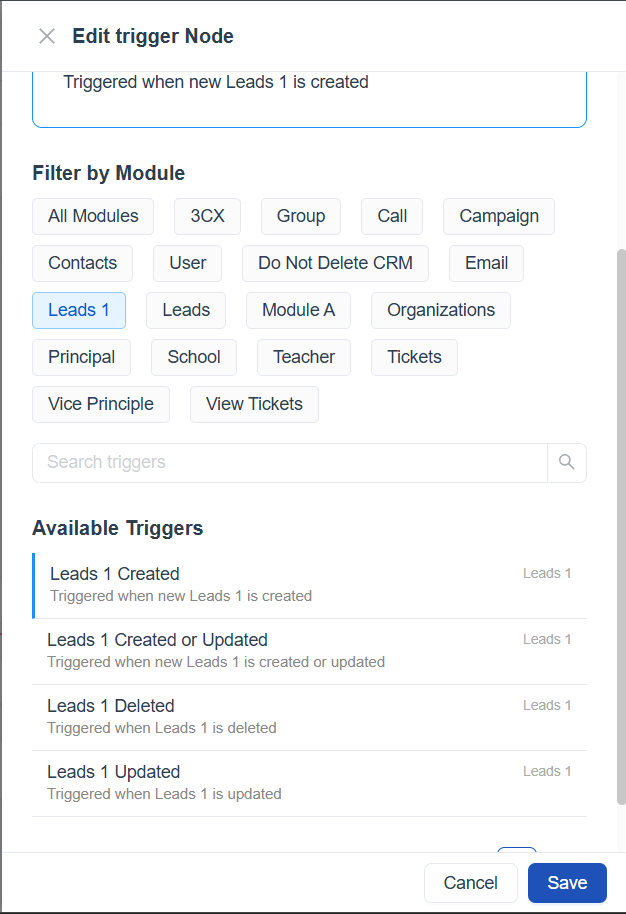626x914 pixels.
Task: Toggle the Leads 1 module filter
Action: coord(79,310)
